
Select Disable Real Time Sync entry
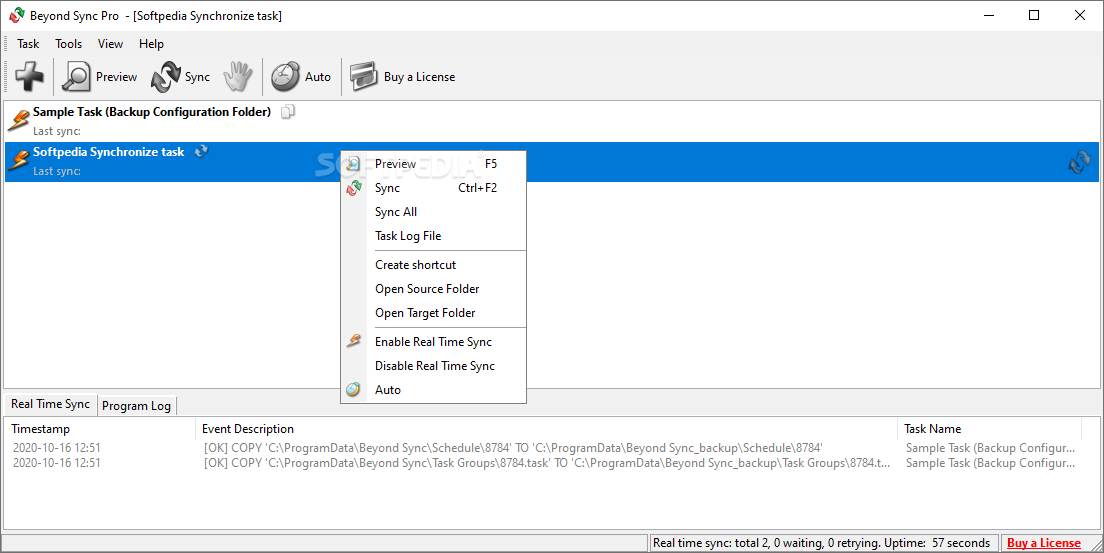click(x=433, y=366)
